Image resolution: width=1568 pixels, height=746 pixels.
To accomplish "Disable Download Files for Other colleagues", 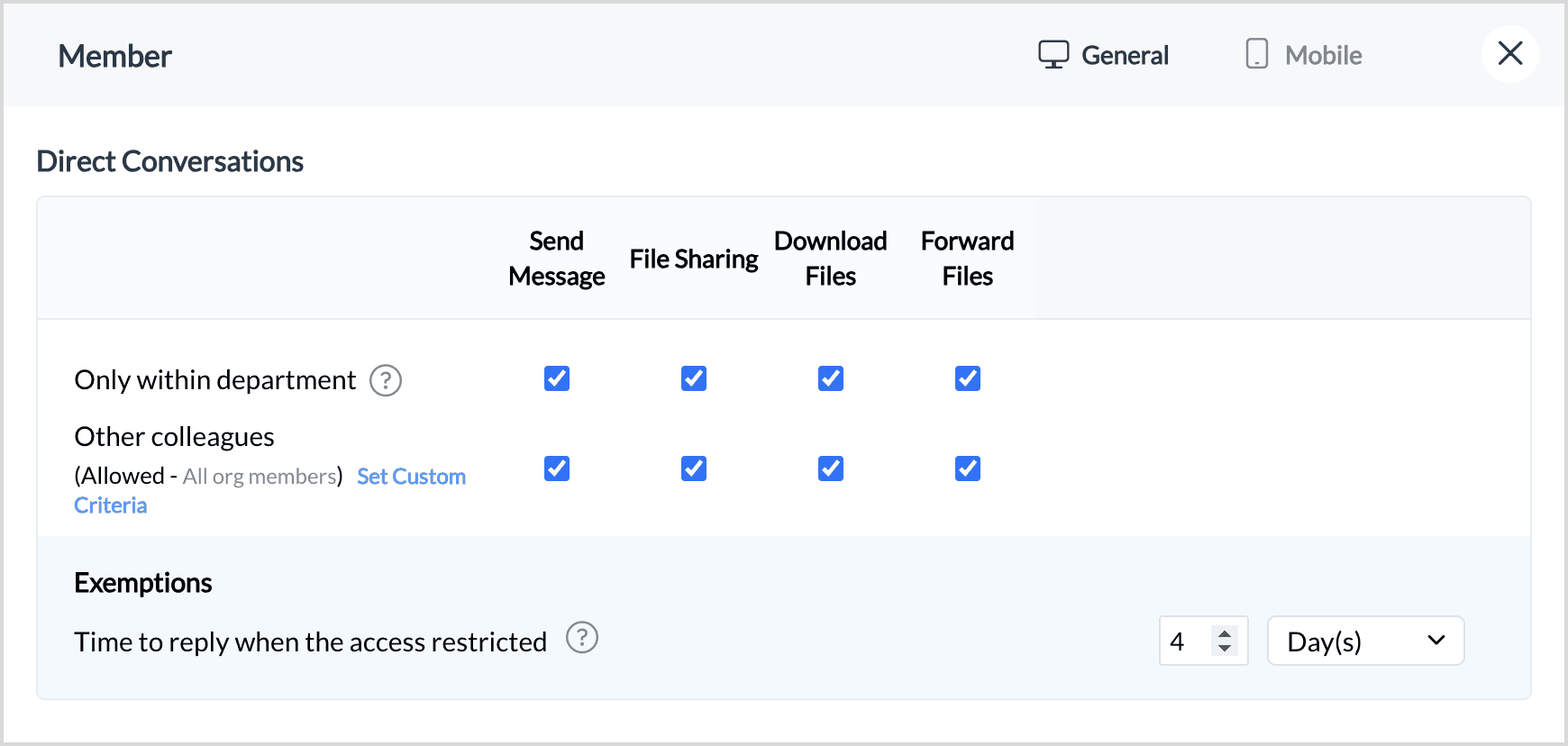I will (831, 469).
